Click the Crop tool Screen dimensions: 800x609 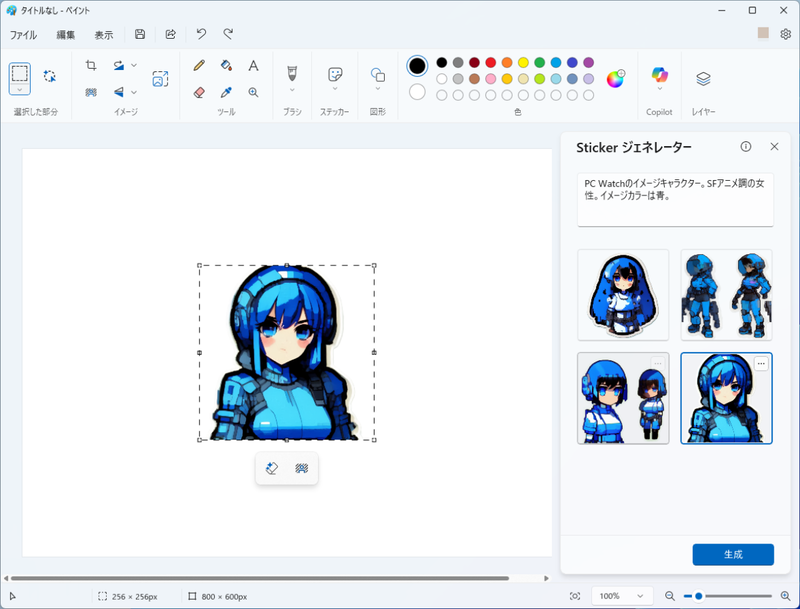(x=92, y=65)
